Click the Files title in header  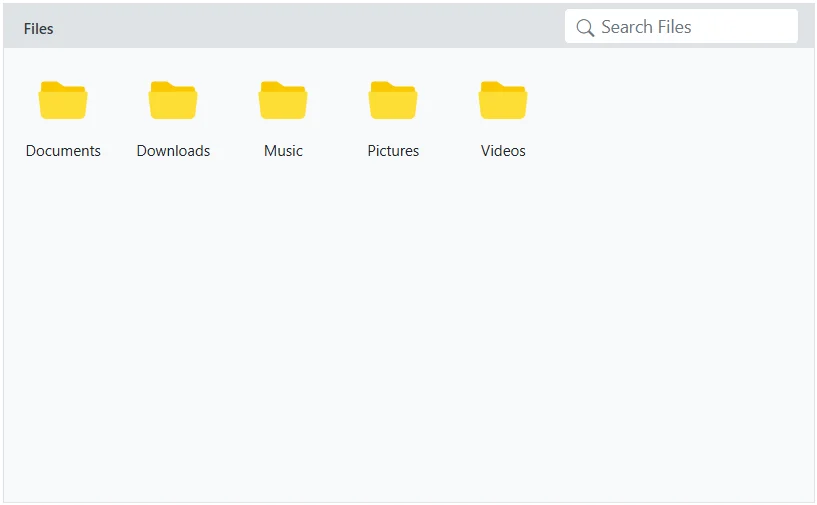[39, 29]
